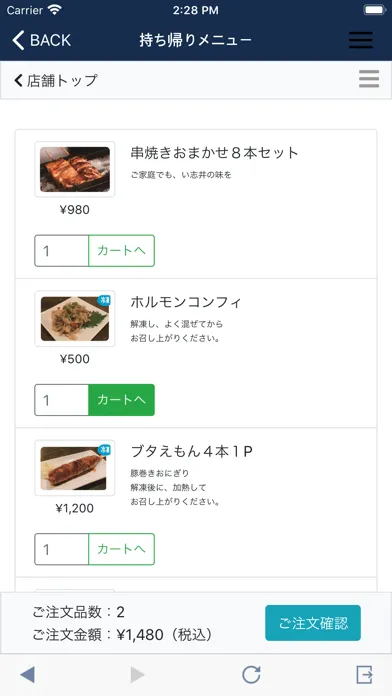Image resolution: width=392 pixels, height=696 pixels.
Task: Return to 店舗トップ
Action: (x=55, y=80)
